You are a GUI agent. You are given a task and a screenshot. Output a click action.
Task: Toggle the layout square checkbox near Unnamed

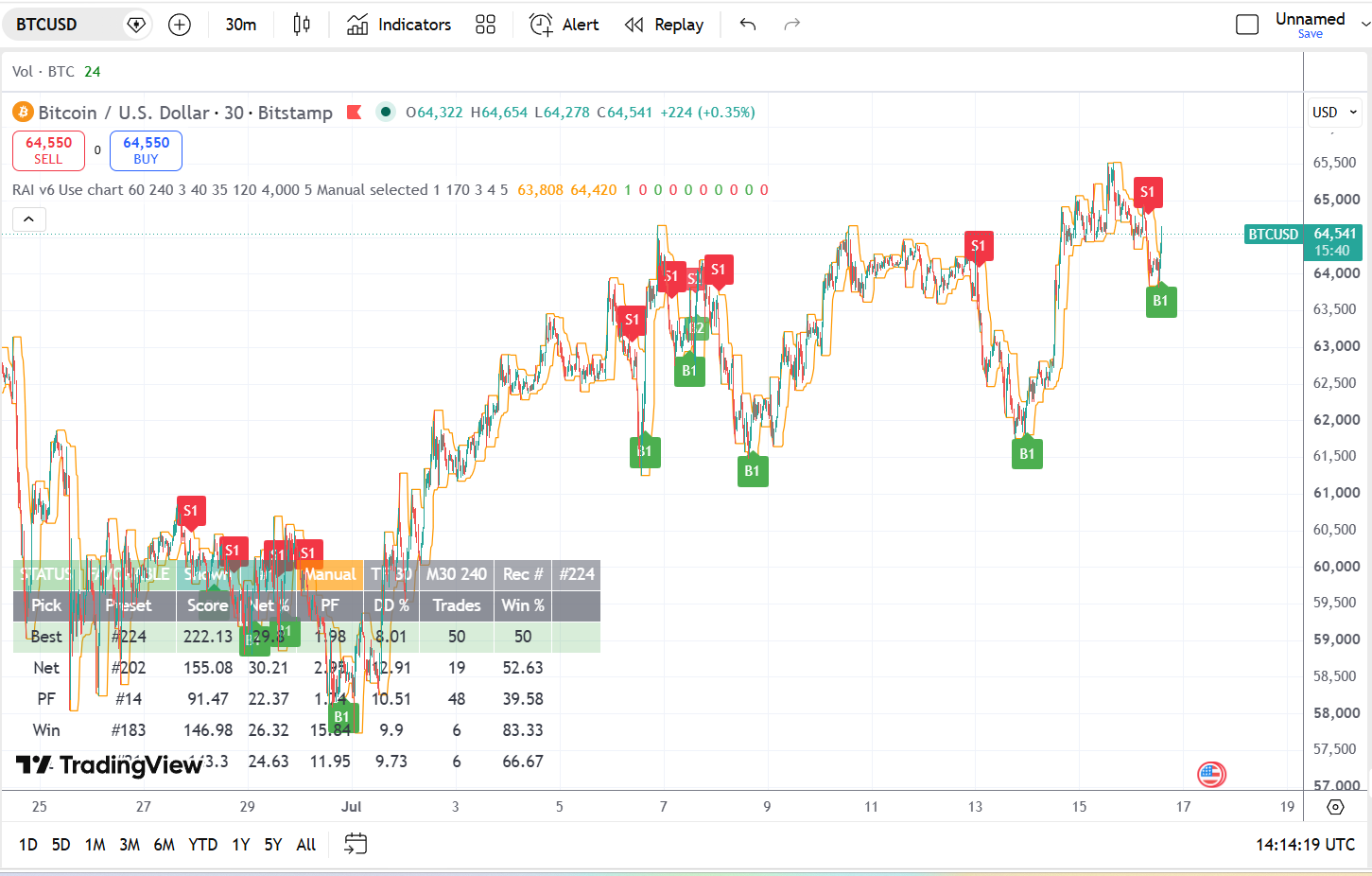tap(1247, 25)
